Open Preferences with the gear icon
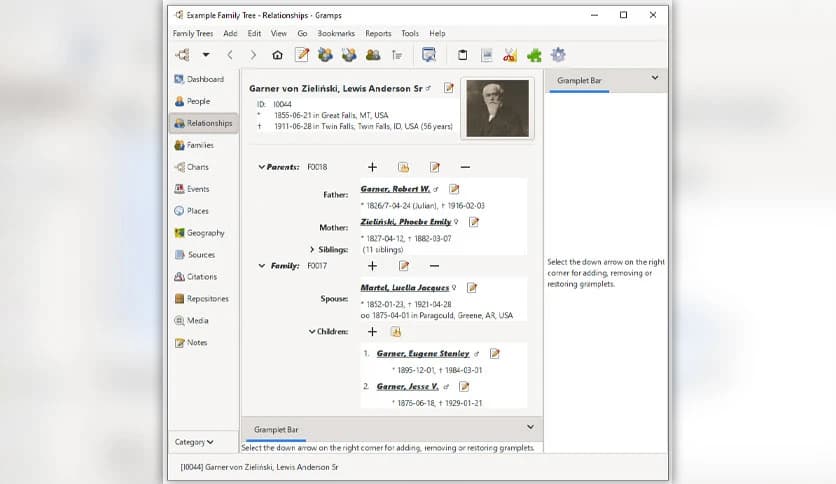 coord(558,54)
